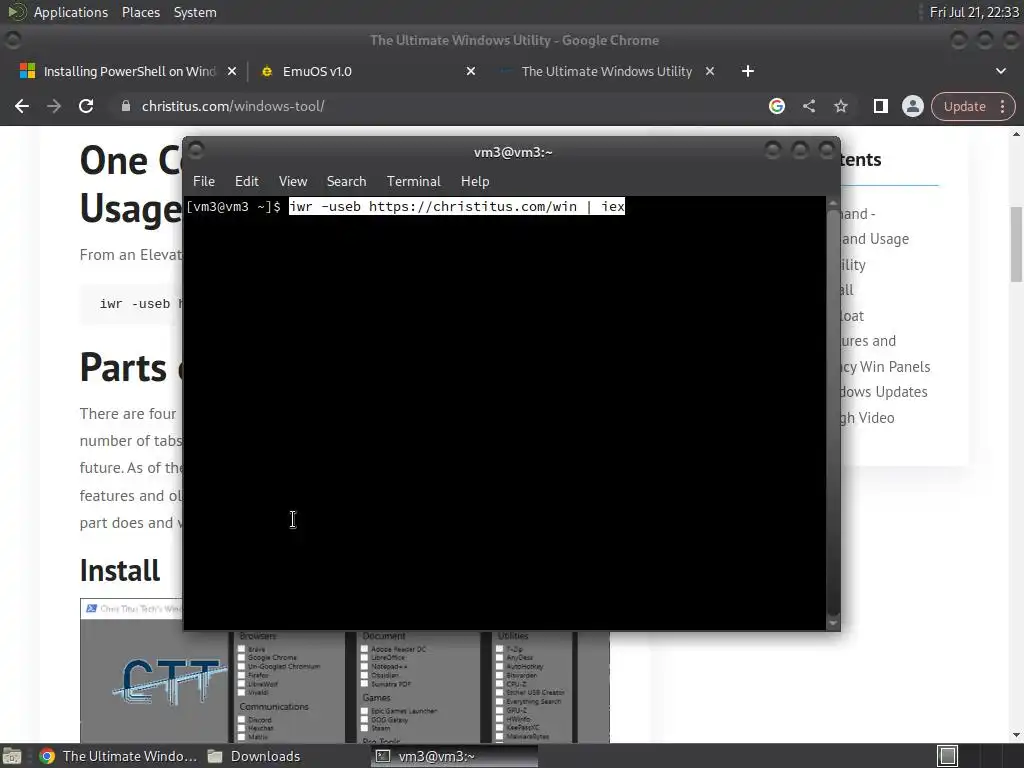Viewport: 1024px width, 768px height.
Task: Go back in Chrome history
Action: coord(22,106)
